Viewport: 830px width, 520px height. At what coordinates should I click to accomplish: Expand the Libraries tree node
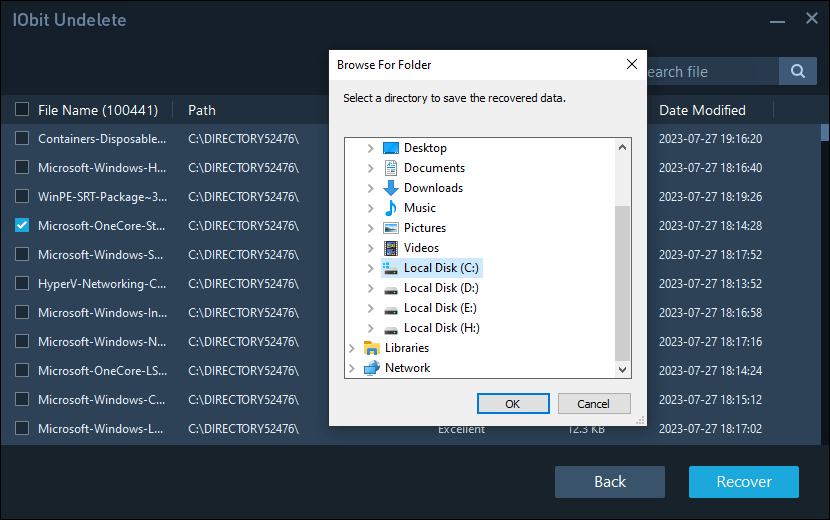(x=351, y=348)
